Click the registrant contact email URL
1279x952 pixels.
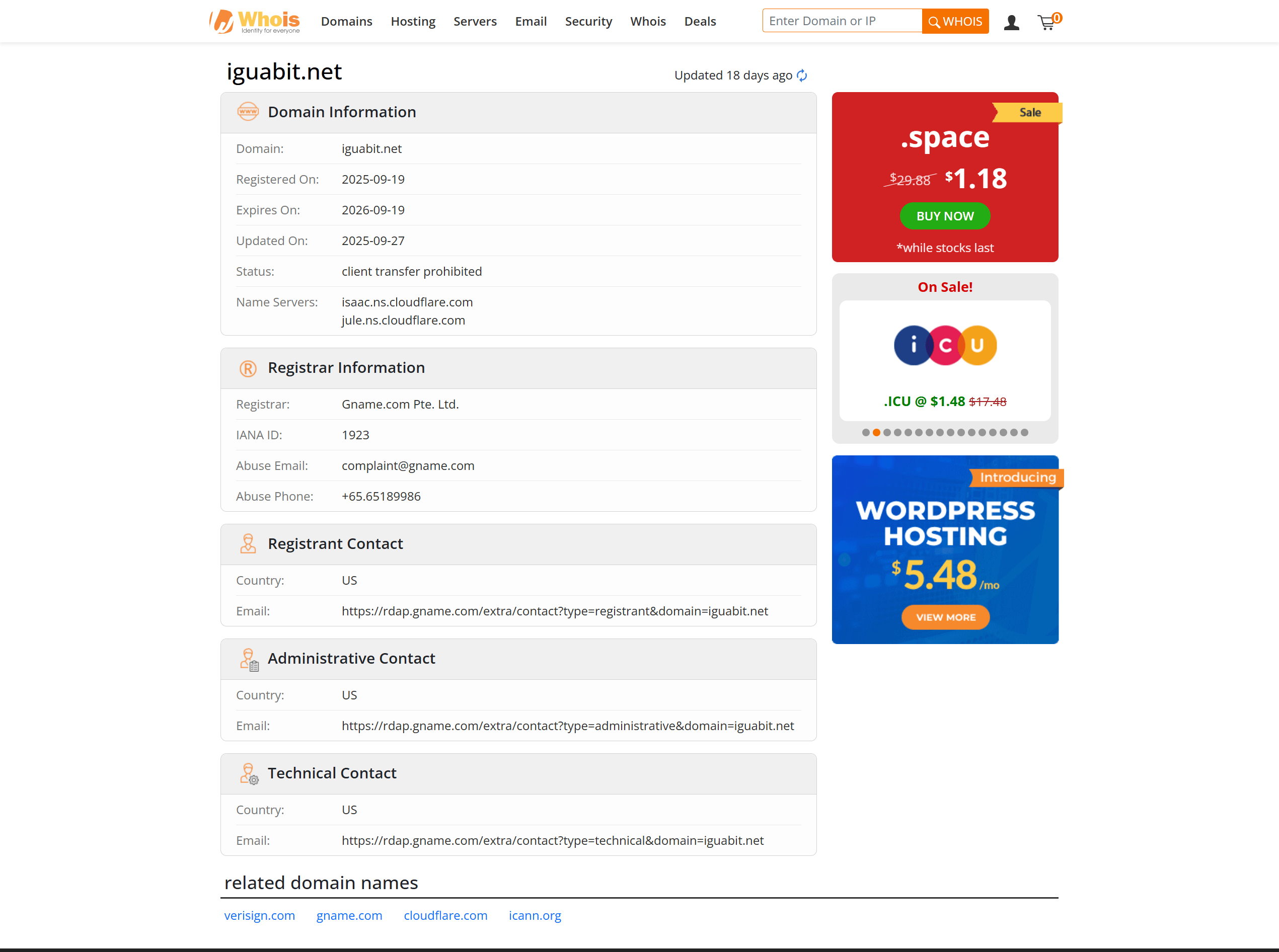click(555, 611)
